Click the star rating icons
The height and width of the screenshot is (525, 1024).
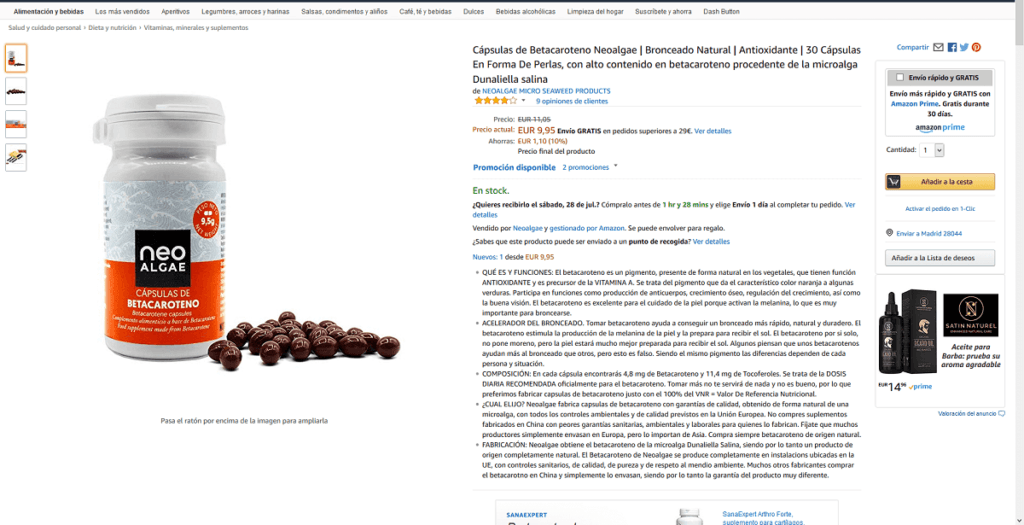click(x=495, y=101)
